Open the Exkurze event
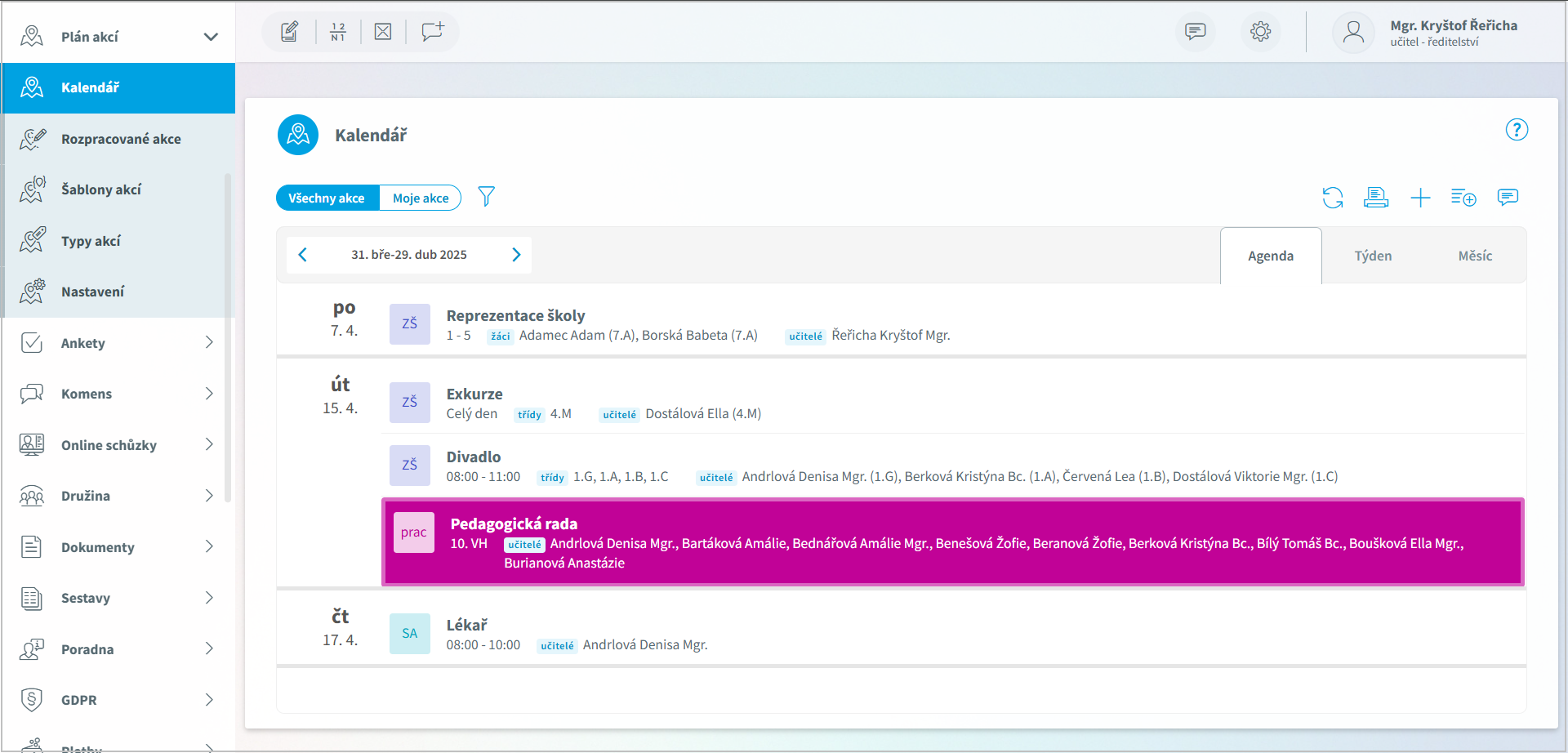The height and width of the screenshot is (753, 1568). click(953, 403)
